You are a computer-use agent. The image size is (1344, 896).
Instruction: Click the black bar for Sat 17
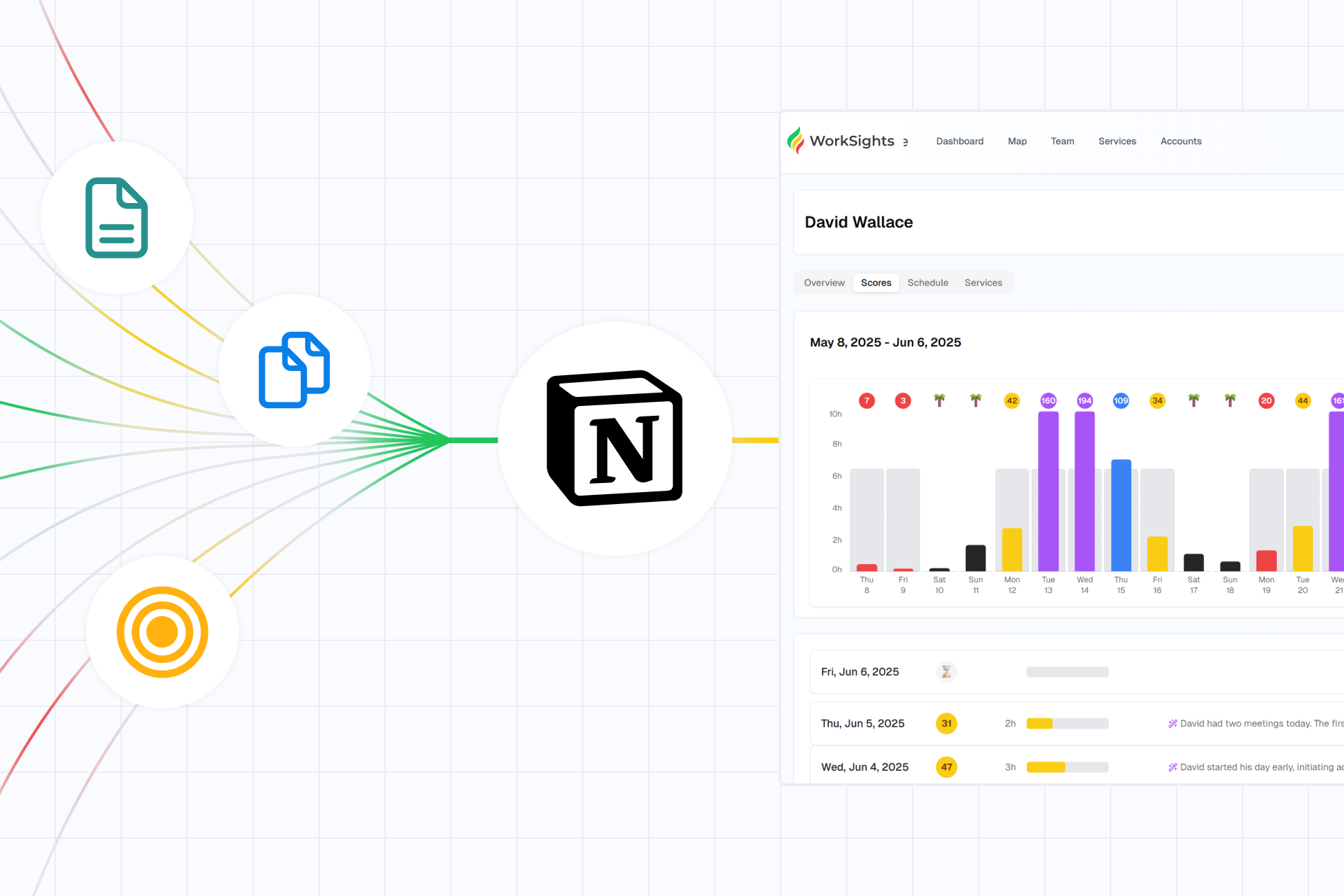[x=1194, y=563]
